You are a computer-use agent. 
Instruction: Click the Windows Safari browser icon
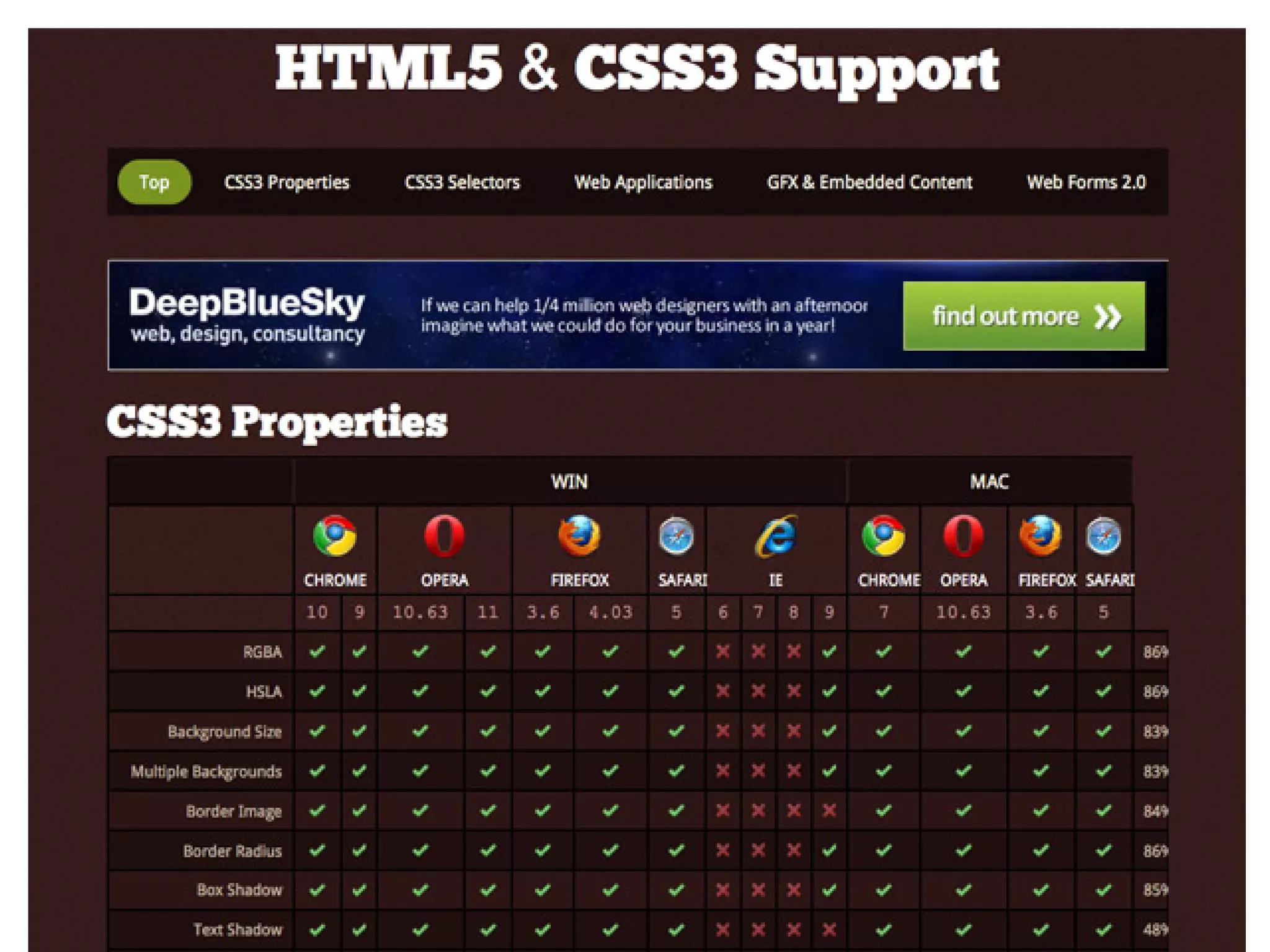click(676, 535)
